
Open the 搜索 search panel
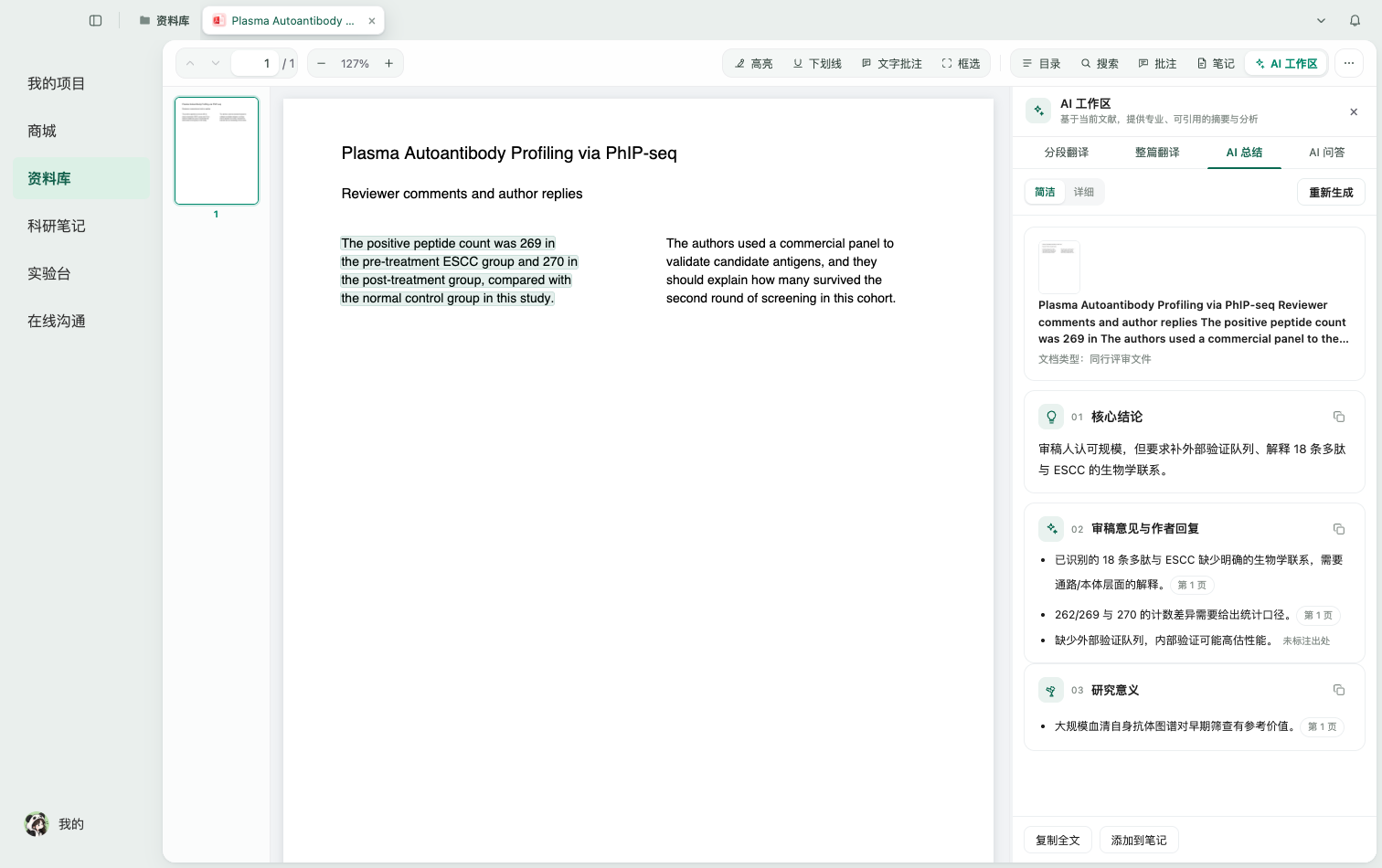(x=1100, y=63)
